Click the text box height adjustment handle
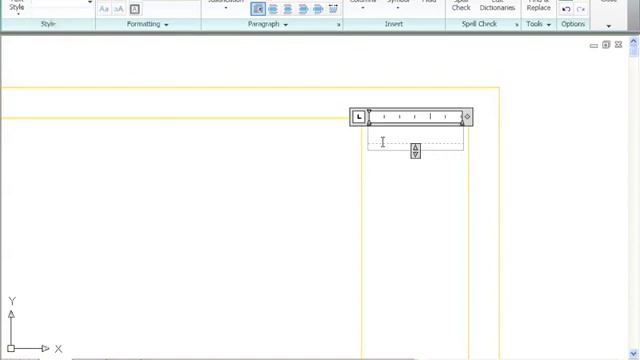The image size is (640, 360). 416,151
